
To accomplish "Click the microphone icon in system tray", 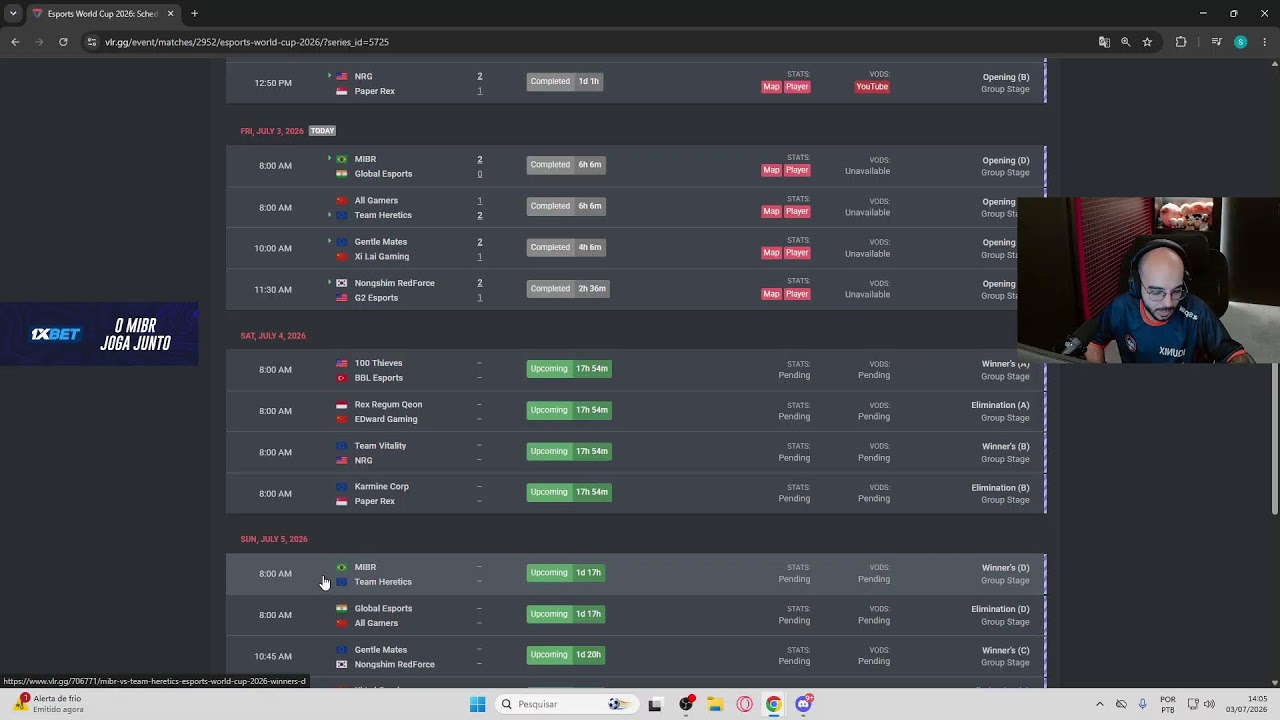I will tap(1142, 704).
